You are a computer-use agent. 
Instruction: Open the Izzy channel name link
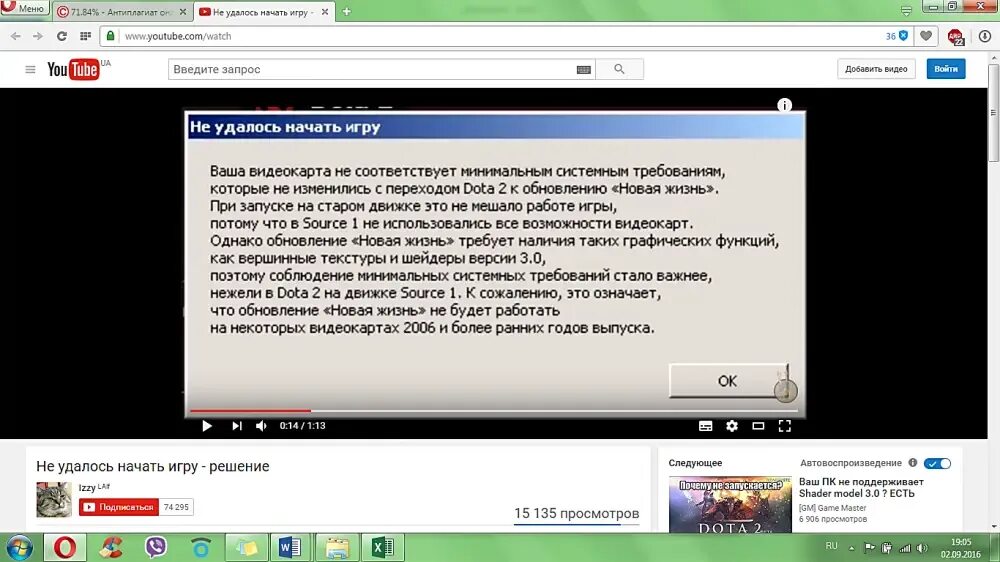(87, 487)
